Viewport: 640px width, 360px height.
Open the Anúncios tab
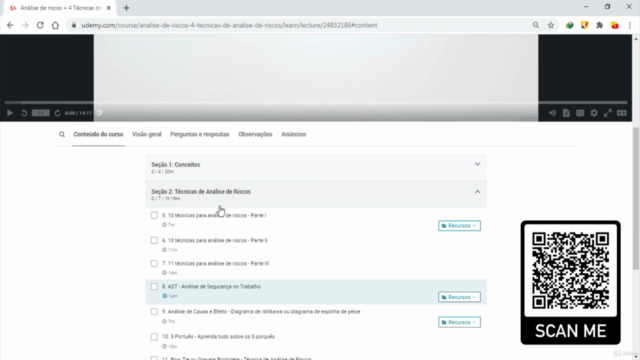pos(293,134)
